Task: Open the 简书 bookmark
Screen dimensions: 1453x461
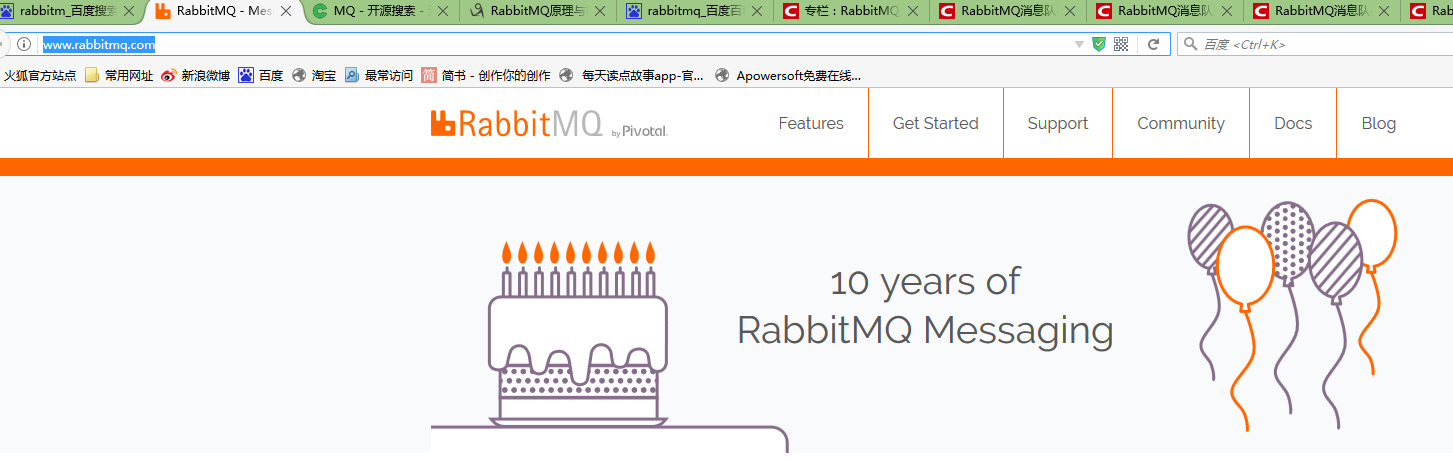Action: click(486, 75)
